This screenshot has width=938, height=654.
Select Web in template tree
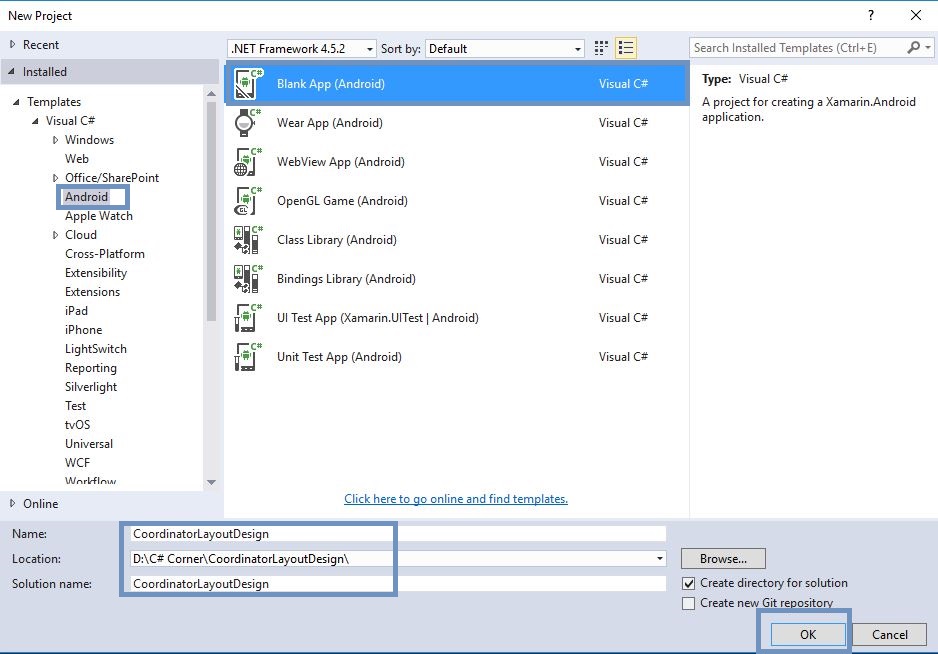point(77,159)
